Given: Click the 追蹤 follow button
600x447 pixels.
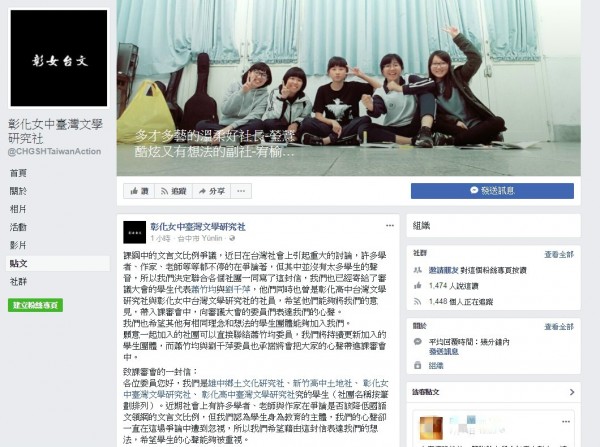Looking at the screenshot, I should click(x=173, y=191).
